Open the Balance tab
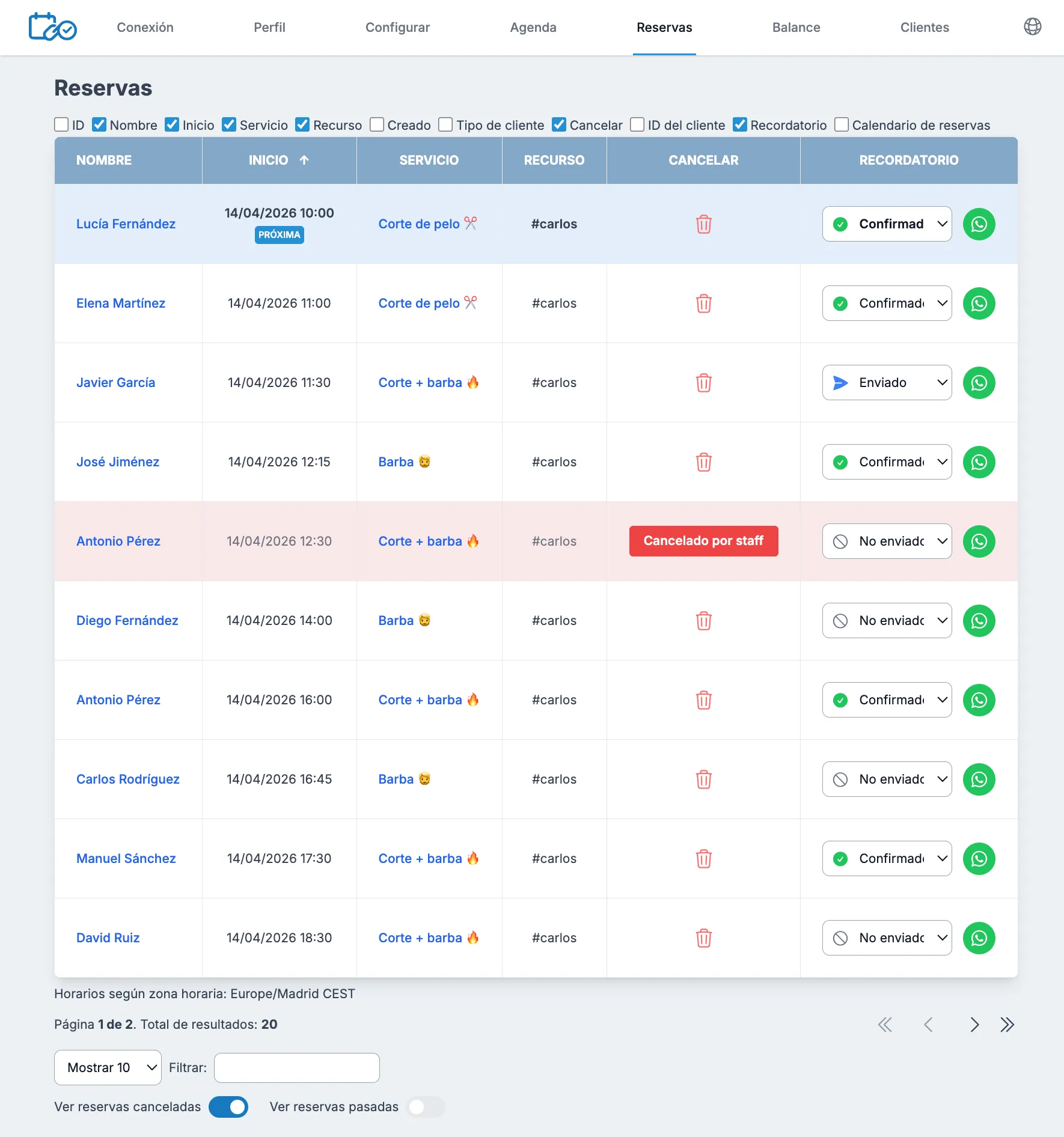Screen dimensions: 1064x1137 coord(796,28)
